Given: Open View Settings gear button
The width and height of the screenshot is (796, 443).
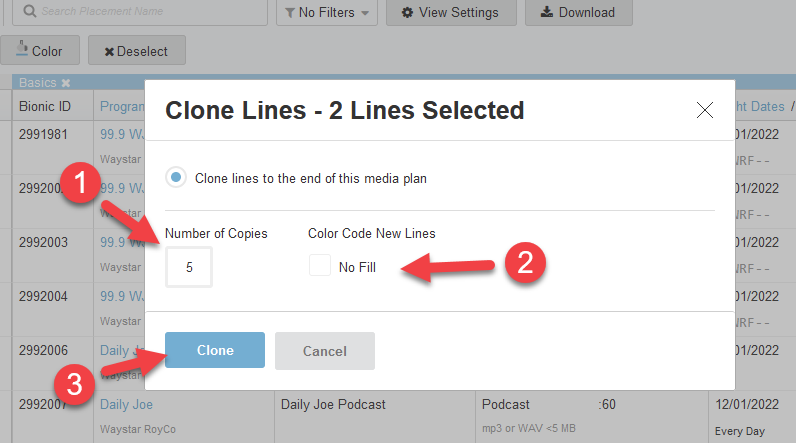Looking at the screenshot, I should coord(449,12).
